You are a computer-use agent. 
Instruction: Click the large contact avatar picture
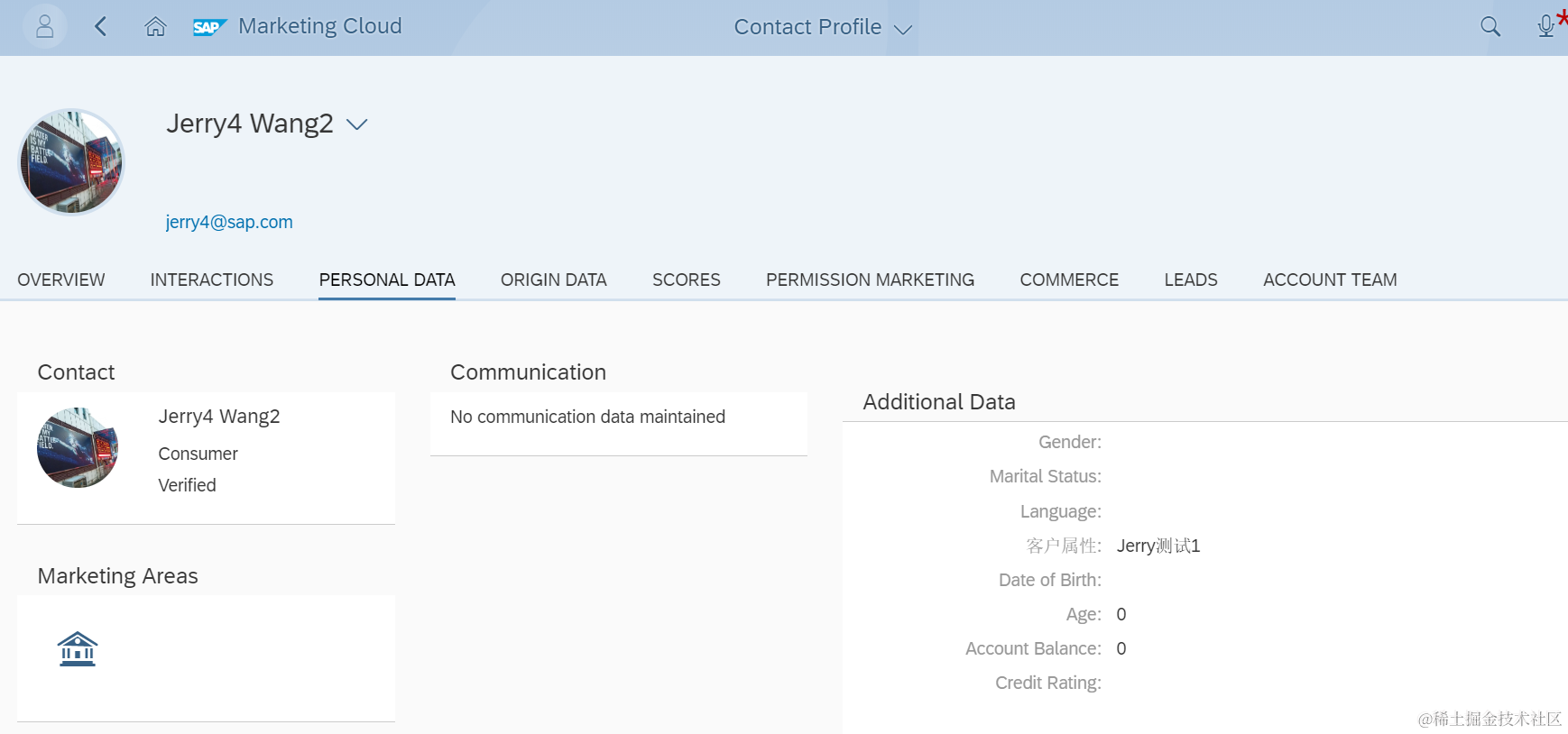tap(71, 162)
